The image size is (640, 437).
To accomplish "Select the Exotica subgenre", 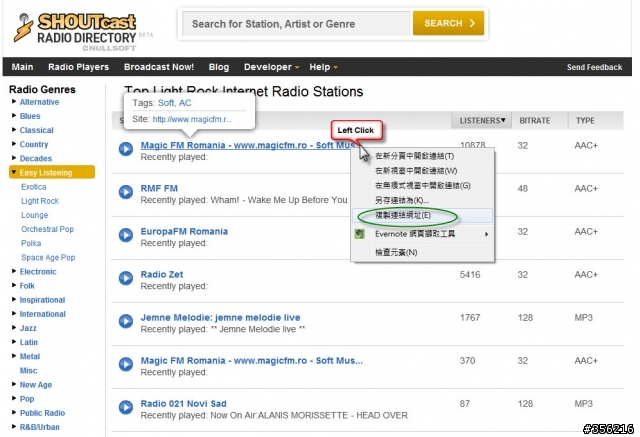I will tap(33, 187).
